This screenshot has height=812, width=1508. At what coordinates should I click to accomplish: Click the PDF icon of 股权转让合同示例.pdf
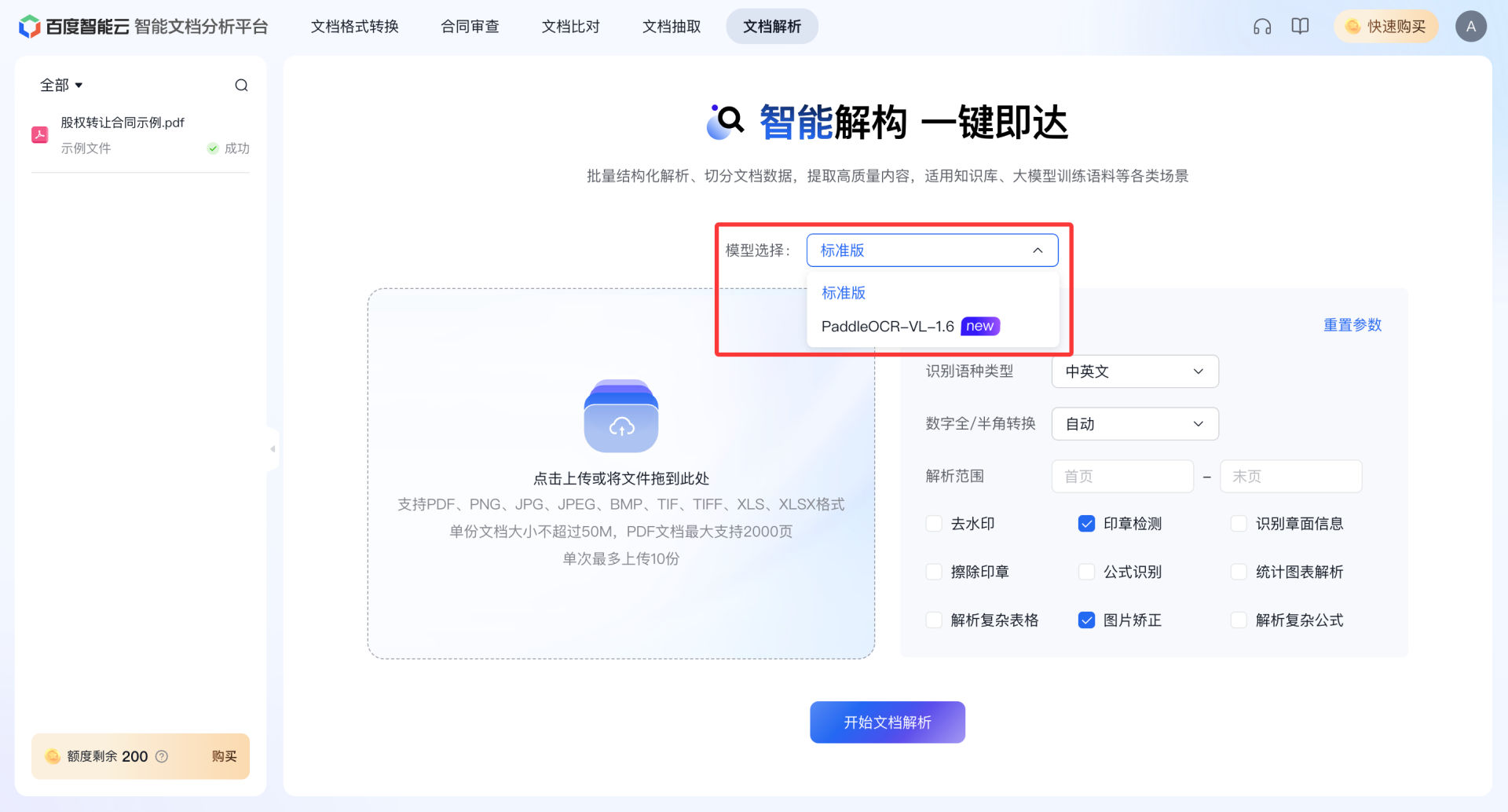coord(40,135)
